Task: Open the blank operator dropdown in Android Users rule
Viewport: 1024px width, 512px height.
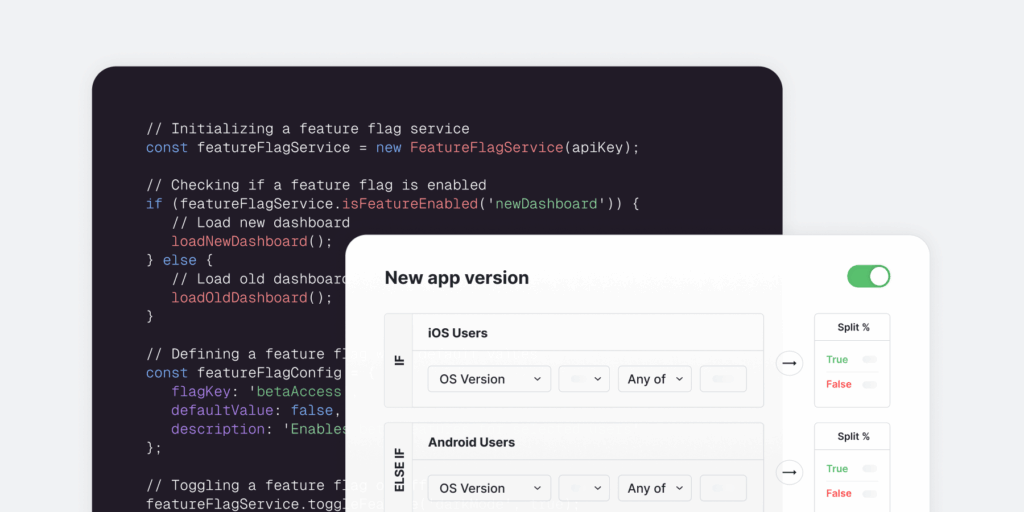Action: point(584,488)
